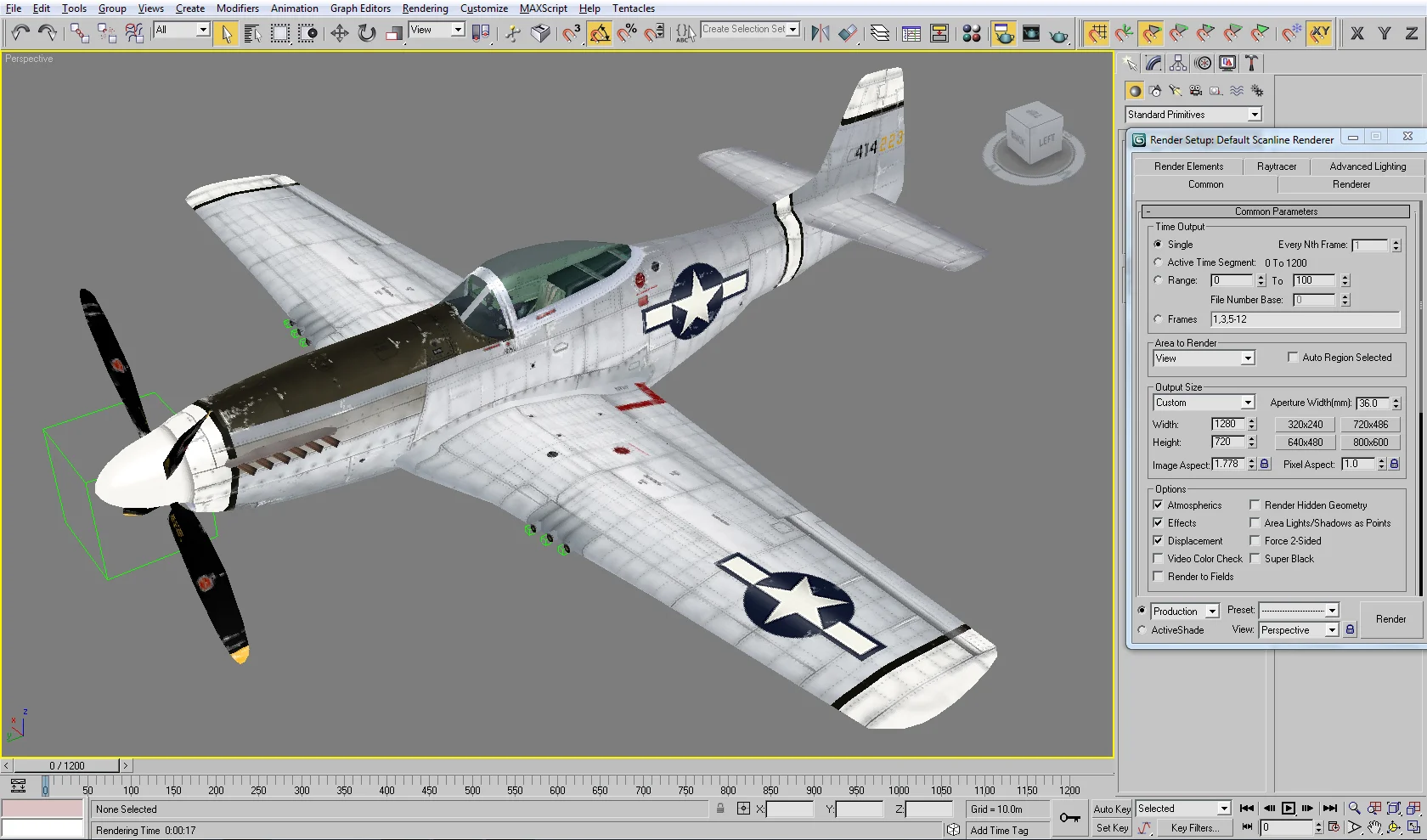Select the Range radio button
1427x840 pixels.
pyautogui.click(x=1158, y=280)
